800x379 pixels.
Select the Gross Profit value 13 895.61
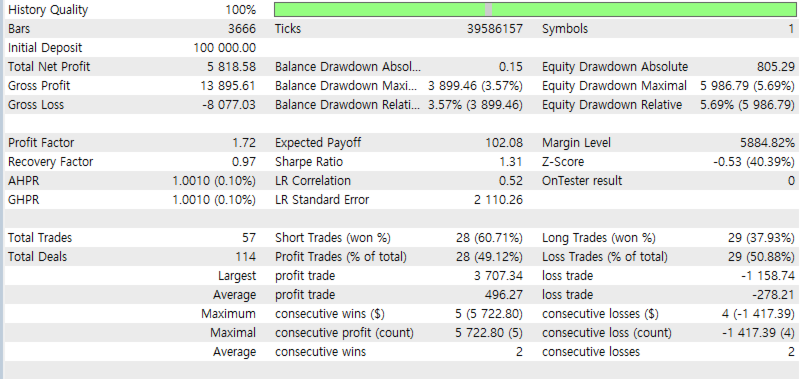pyautogui.click(x=228, y=86)
